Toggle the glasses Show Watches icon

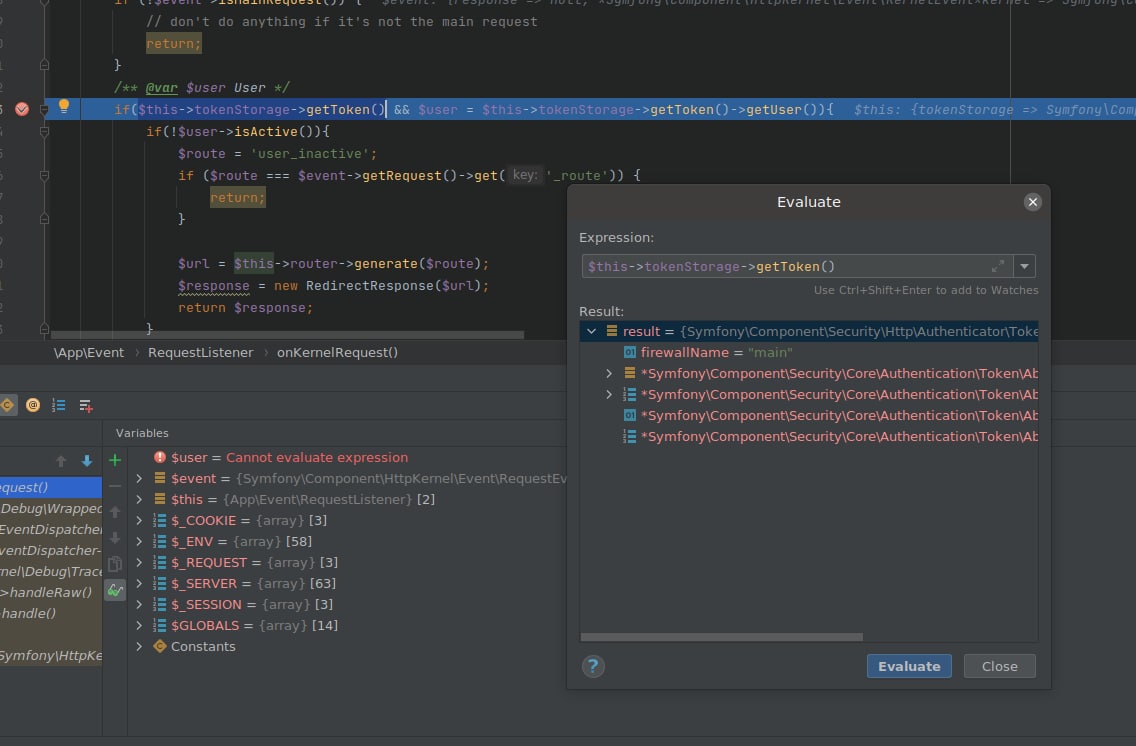tap(115, 590)
